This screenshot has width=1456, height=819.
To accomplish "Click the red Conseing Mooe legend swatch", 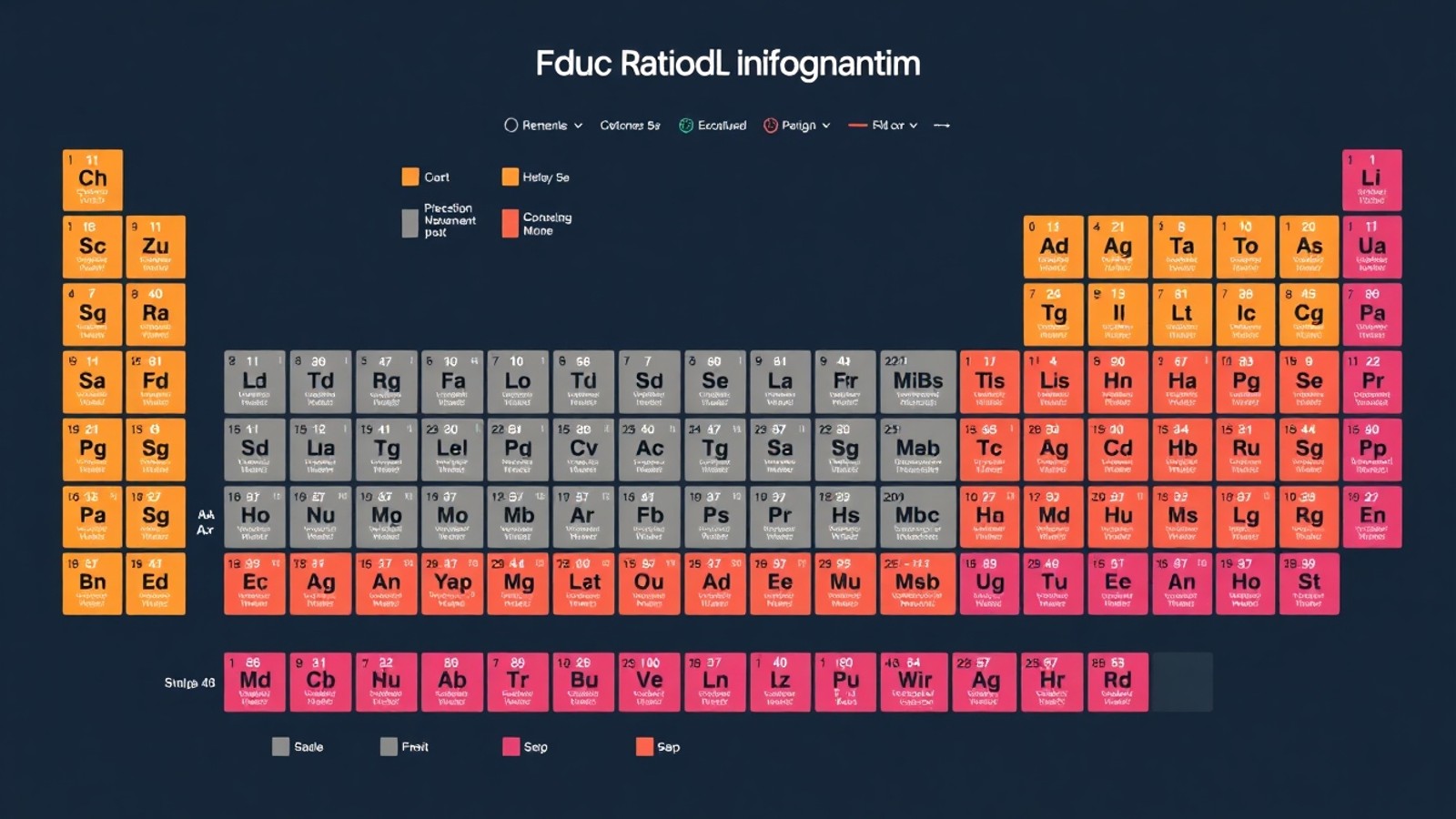I will coord(510,223).
